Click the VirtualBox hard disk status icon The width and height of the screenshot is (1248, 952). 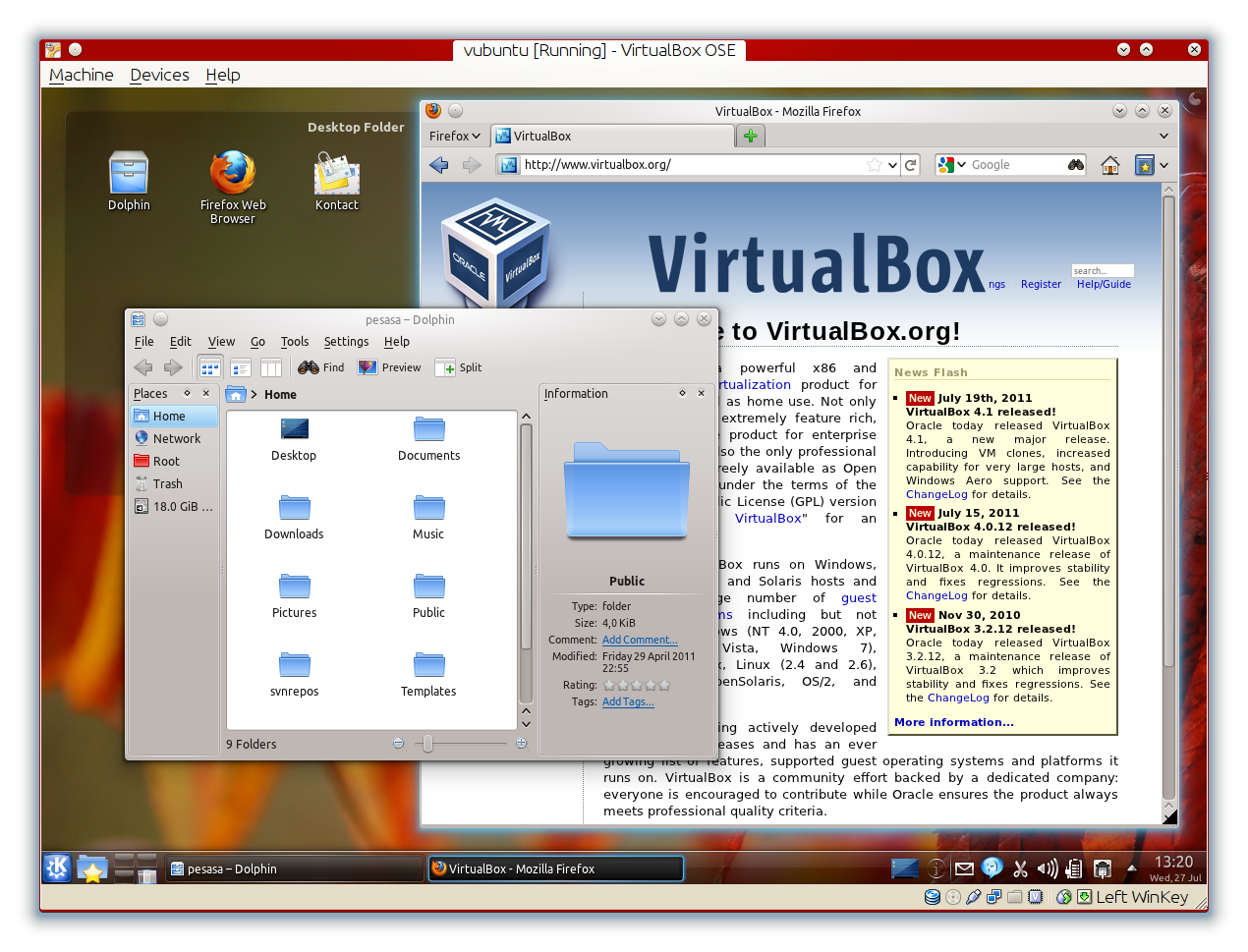pos(933,897)
